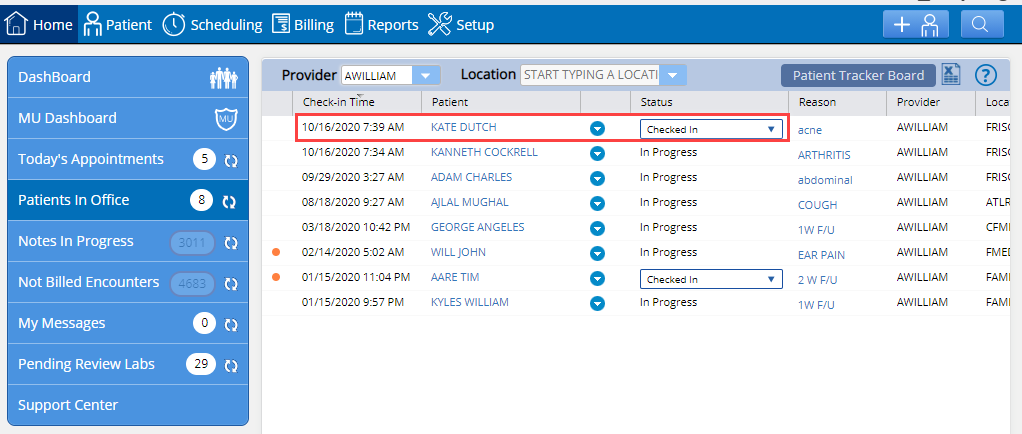Select Notes In Progress sidebar item

pyautogui.click(x=128, y=242)
